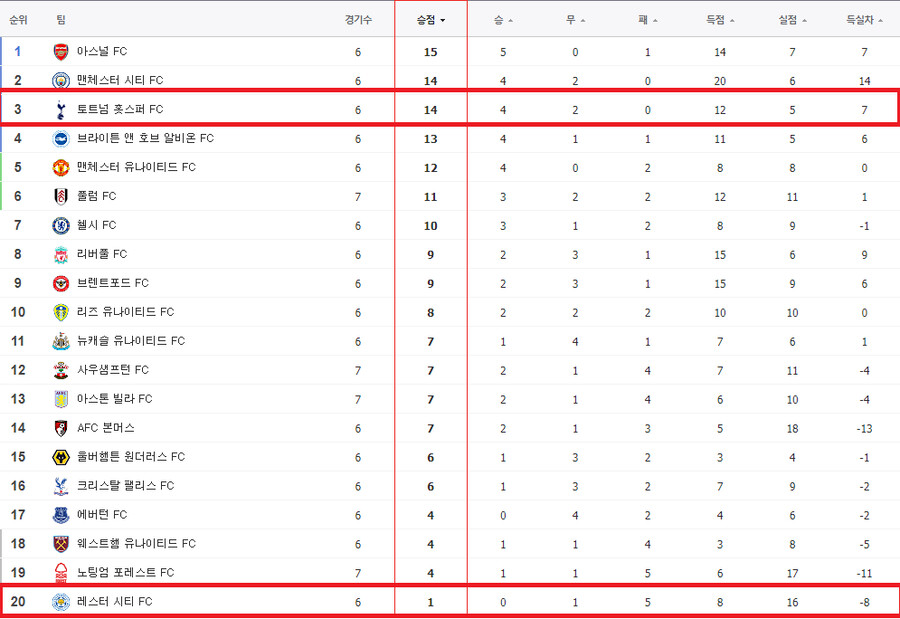The image size is (900, 619).
Task: Click rank number 1 beside Arsenal
Action: point(18,51)
